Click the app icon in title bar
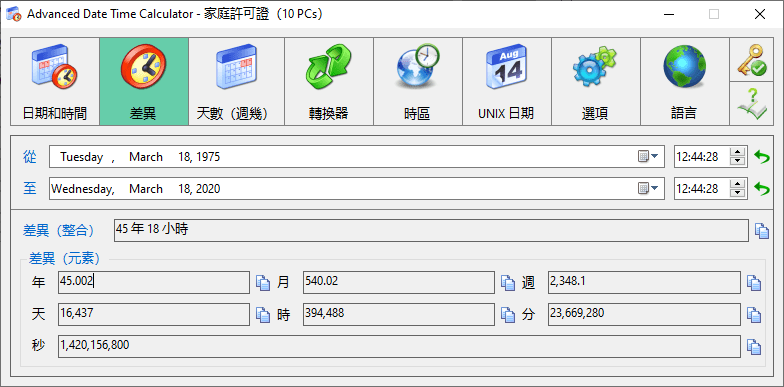The height and width of the screenshot is (387, 784). (x=14, y=14)
